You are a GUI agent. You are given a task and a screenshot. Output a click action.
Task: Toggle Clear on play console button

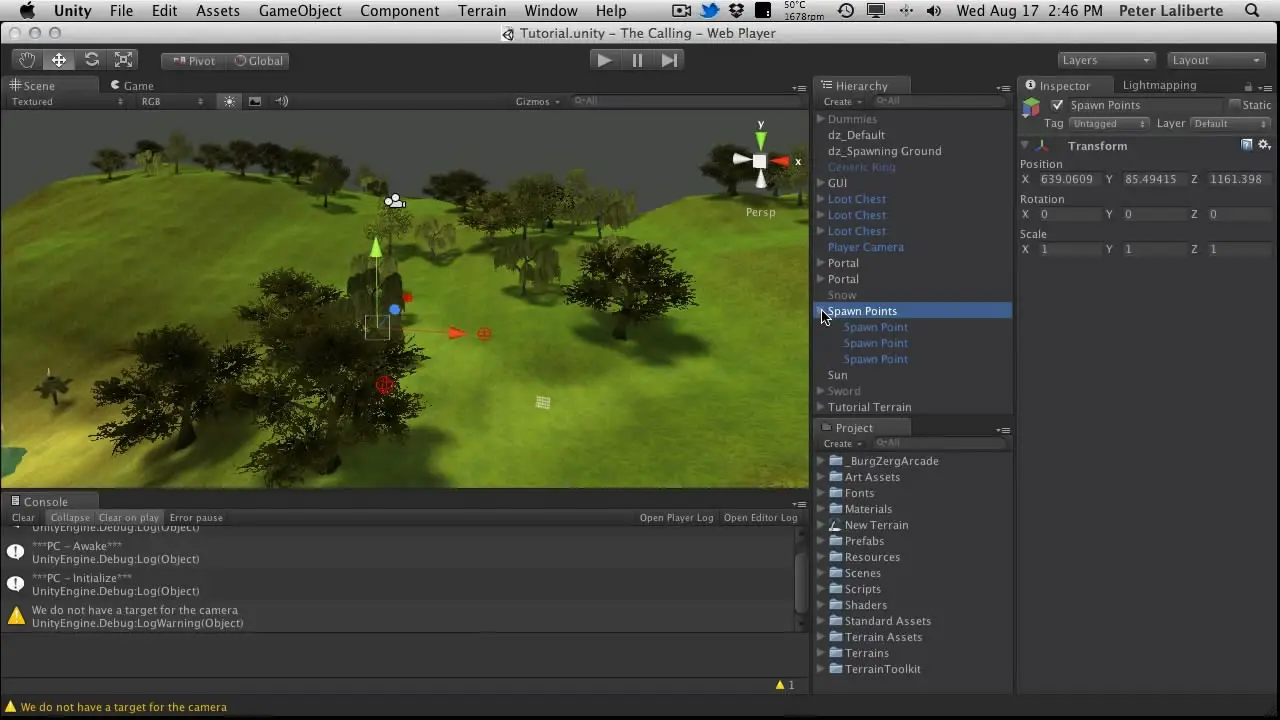[128, 518]
